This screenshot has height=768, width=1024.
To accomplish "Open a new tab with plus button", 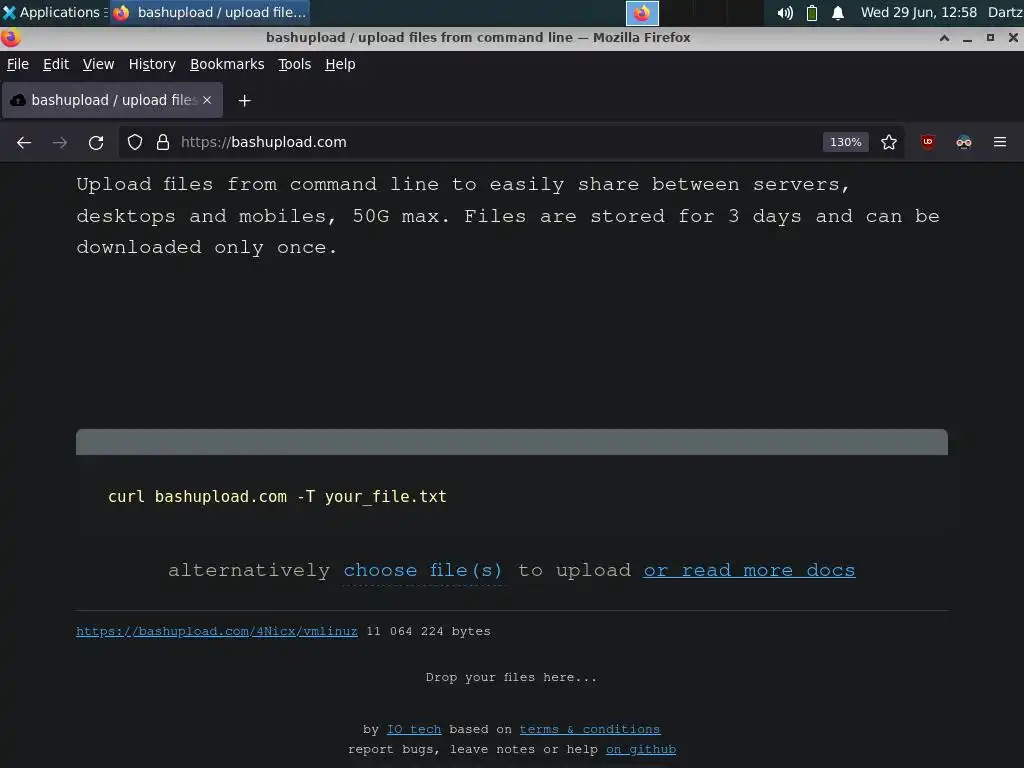I will click(x=244, y=101).
